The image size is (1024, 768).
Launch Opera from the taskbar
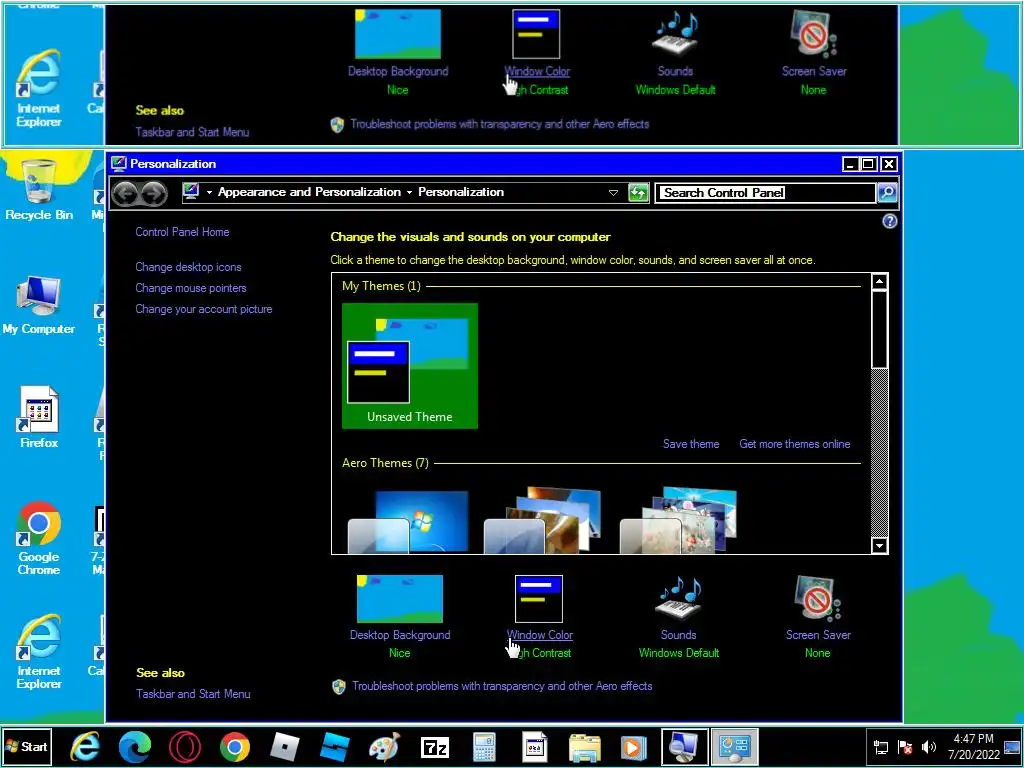coord(184,747)
